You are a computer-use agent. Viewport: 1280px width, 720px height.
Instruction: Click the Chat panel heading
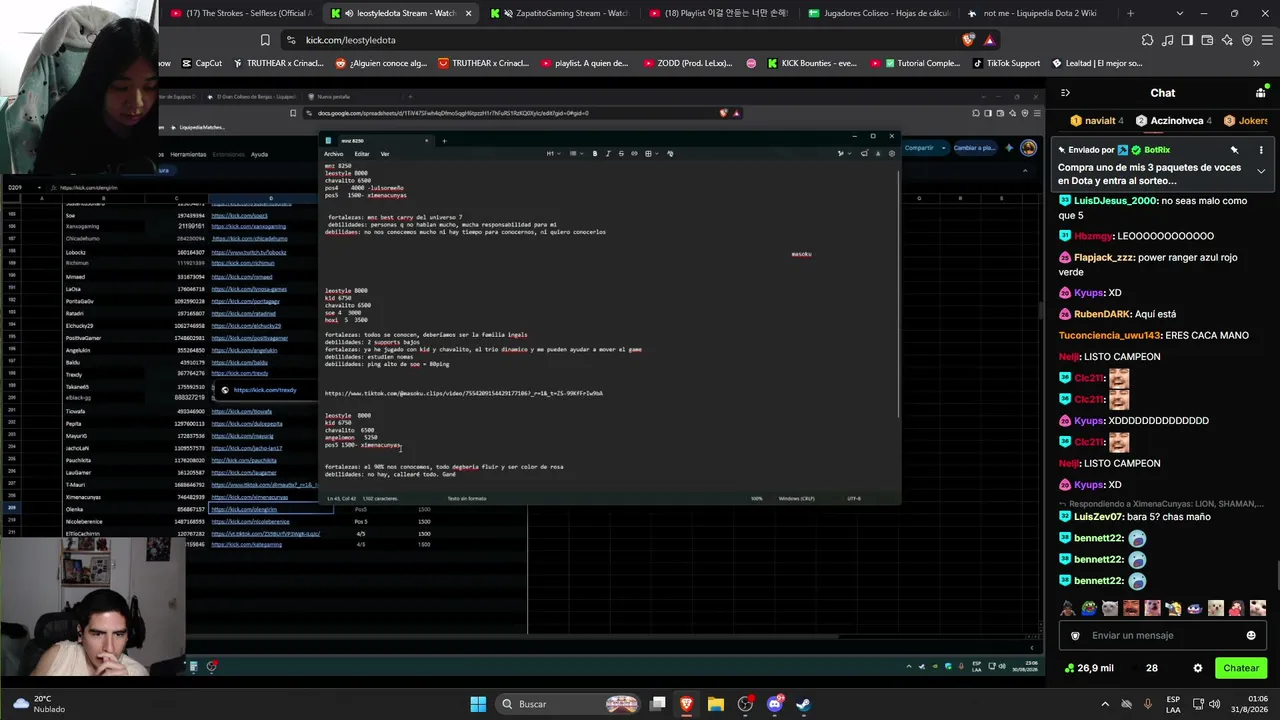point(1163,93)
